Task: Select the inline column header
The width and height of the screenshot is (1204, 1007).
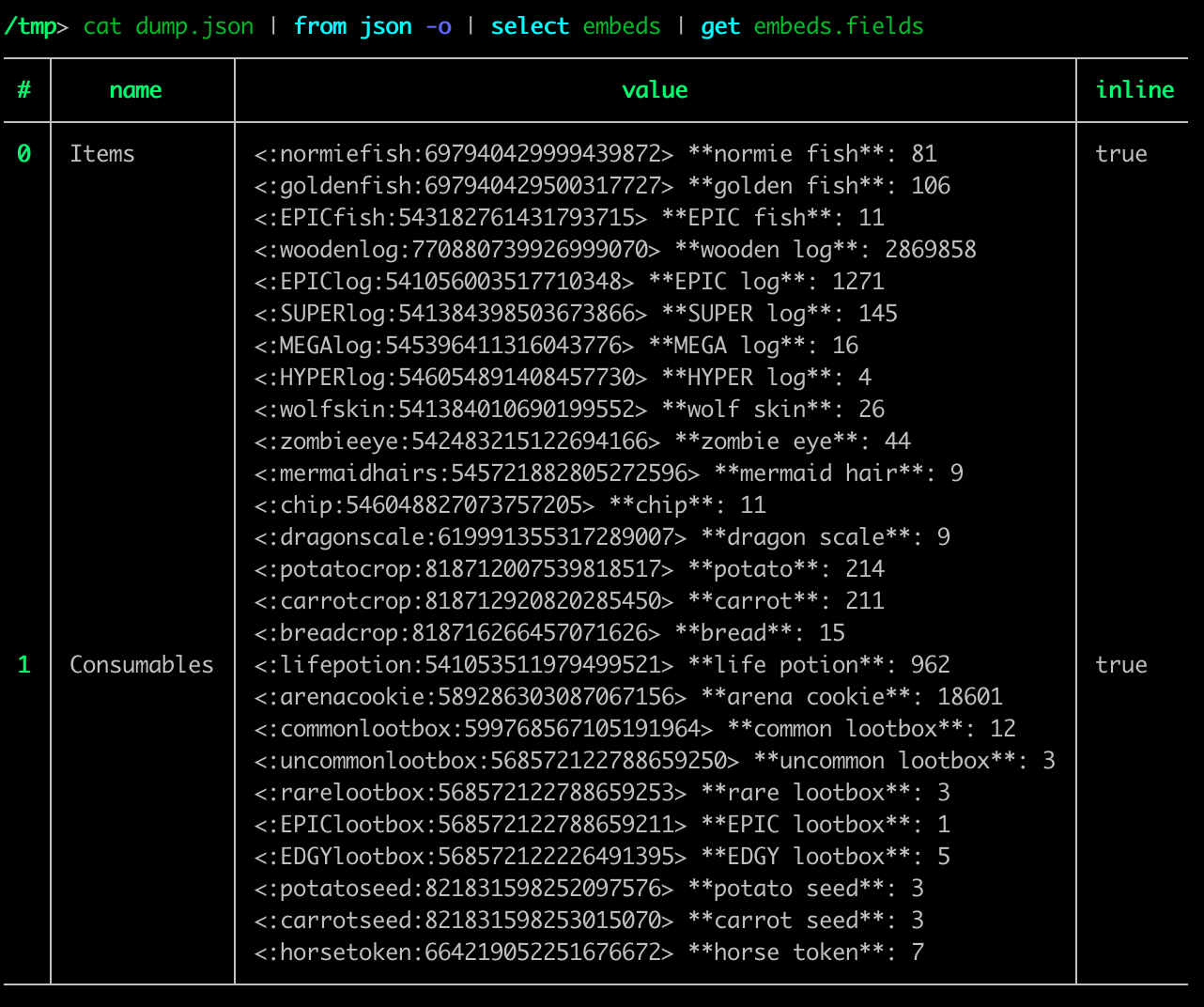Action: [1135, 89]
